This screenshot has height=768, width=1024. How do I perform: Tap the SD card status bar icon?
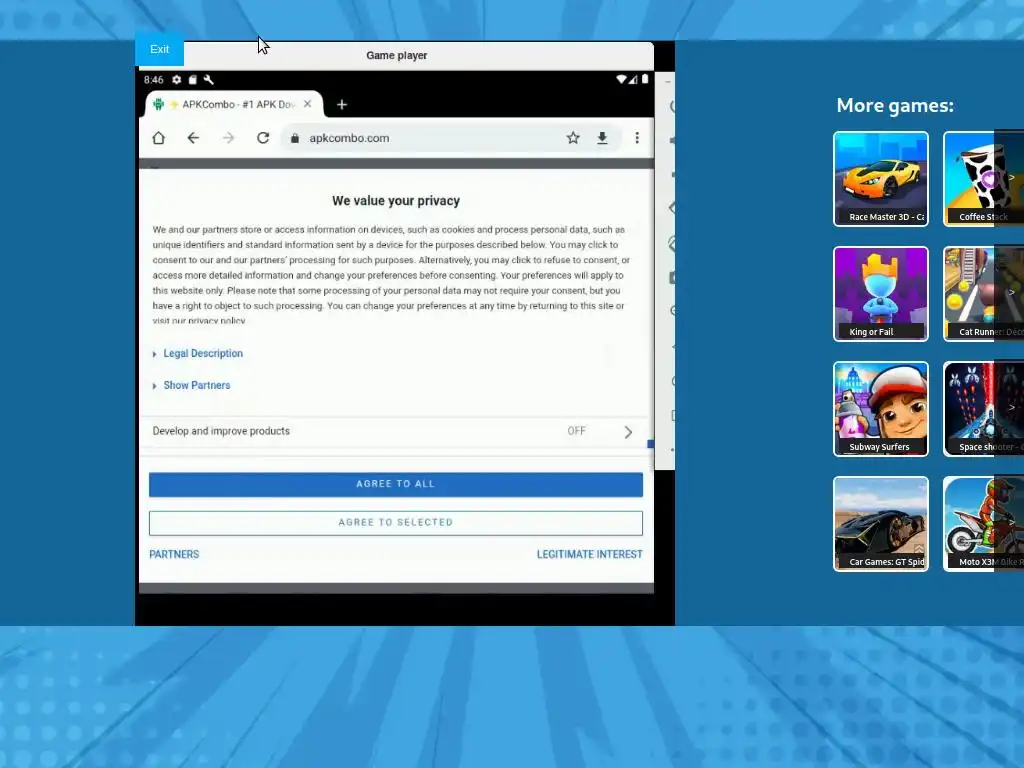(193, 80)
